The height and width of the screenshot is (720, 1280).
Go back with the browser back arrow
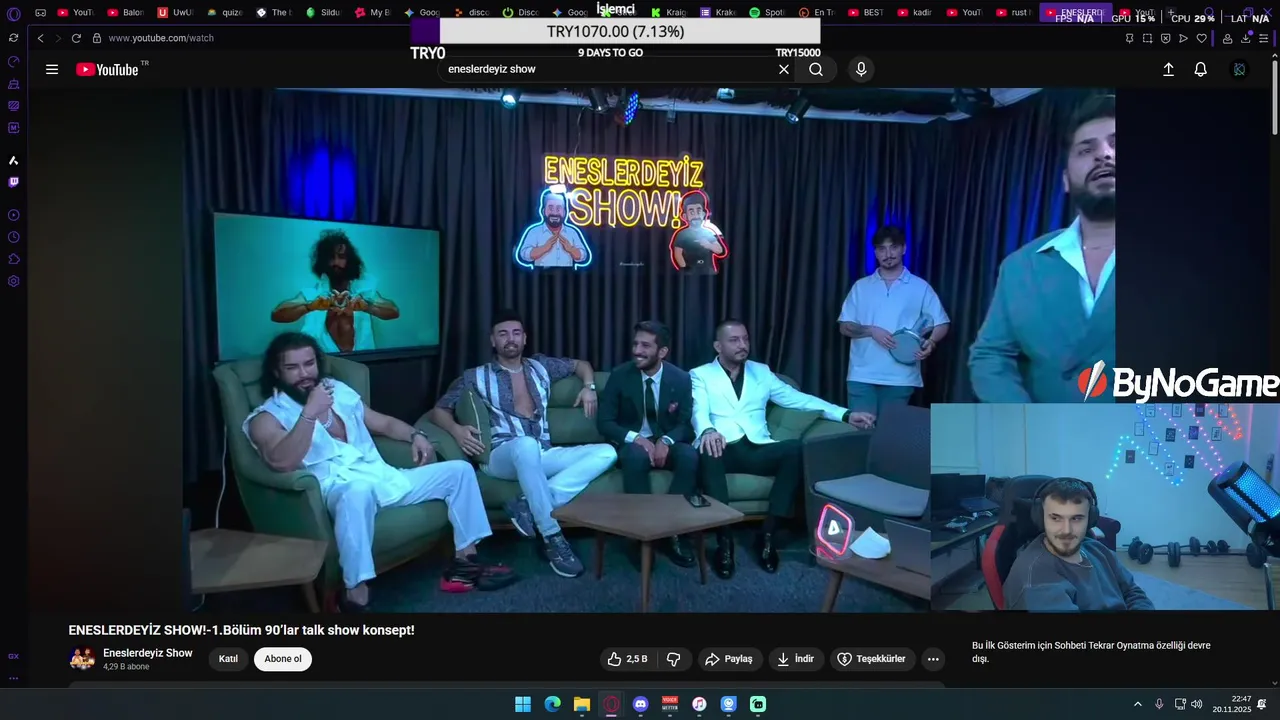[40, 38]
